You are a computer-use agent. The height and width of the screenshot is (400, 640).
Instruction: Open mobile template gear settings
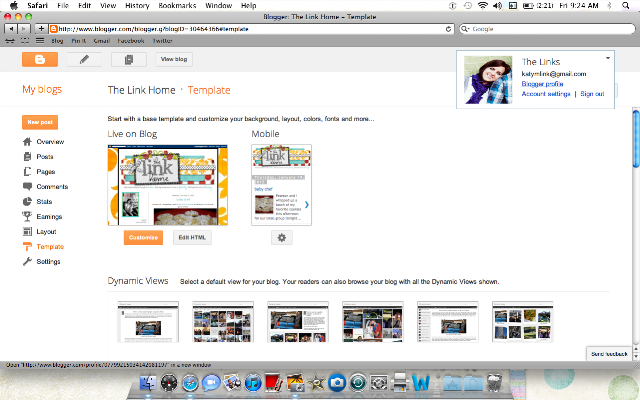[282, 238]
